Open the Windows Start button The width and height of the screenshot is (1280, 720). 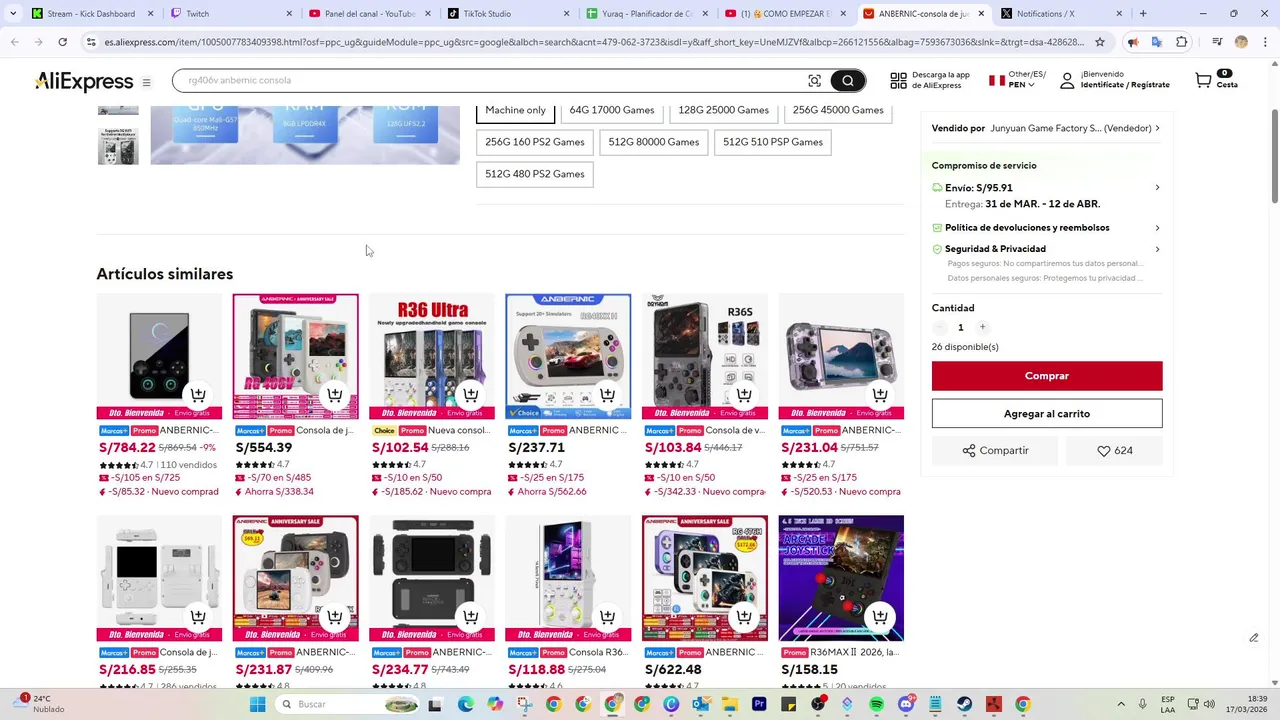coord(257,704)
